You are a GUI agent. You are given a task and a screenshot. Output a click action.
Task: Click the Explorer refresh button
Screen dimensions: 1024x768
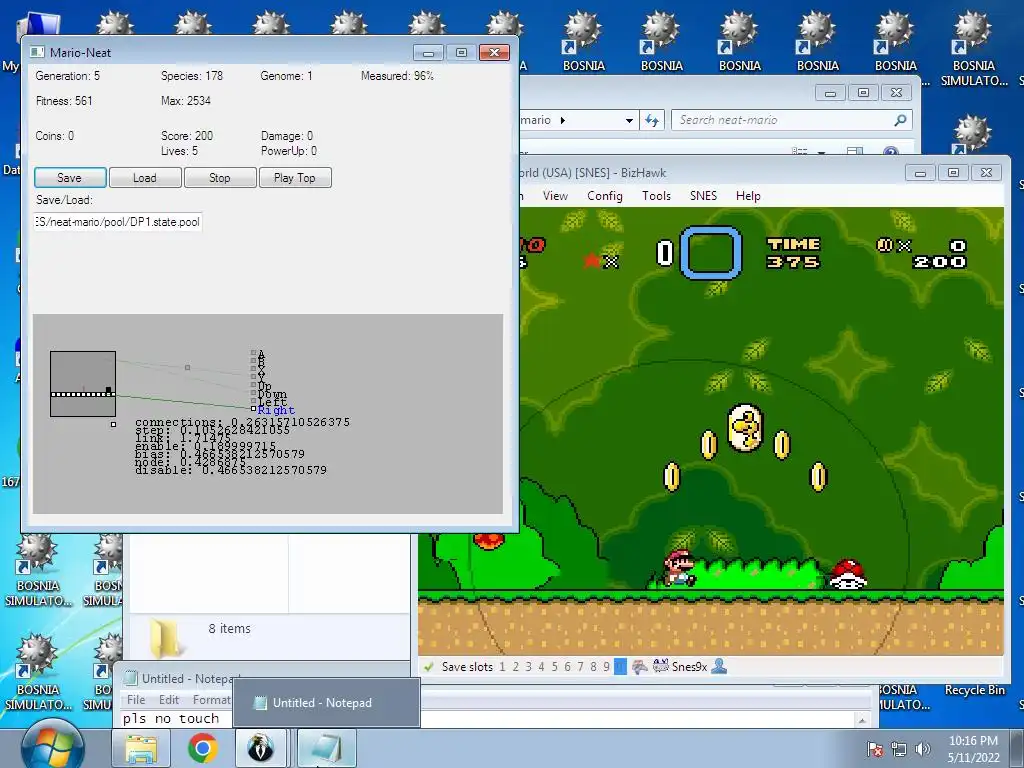652,120
